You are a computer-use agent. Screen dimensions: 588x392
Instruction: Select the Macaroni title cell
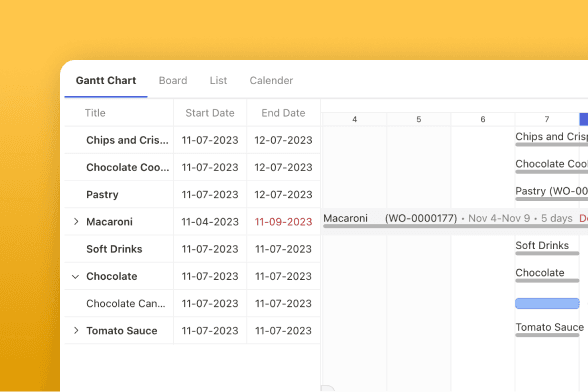pos(110,222)
